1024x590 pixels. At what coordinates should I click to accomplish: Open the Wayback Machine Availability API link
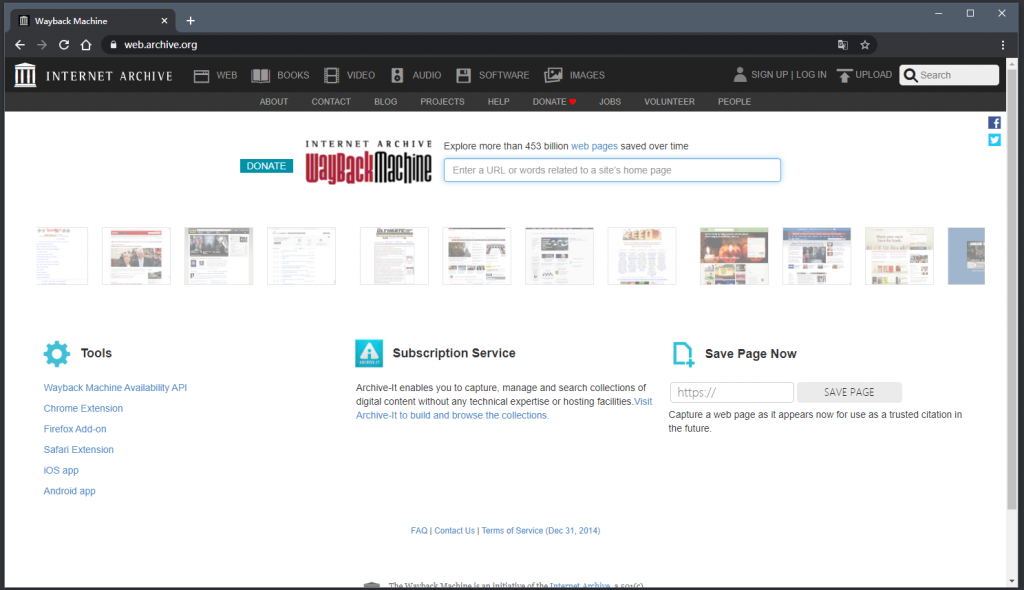click(115, 388)
